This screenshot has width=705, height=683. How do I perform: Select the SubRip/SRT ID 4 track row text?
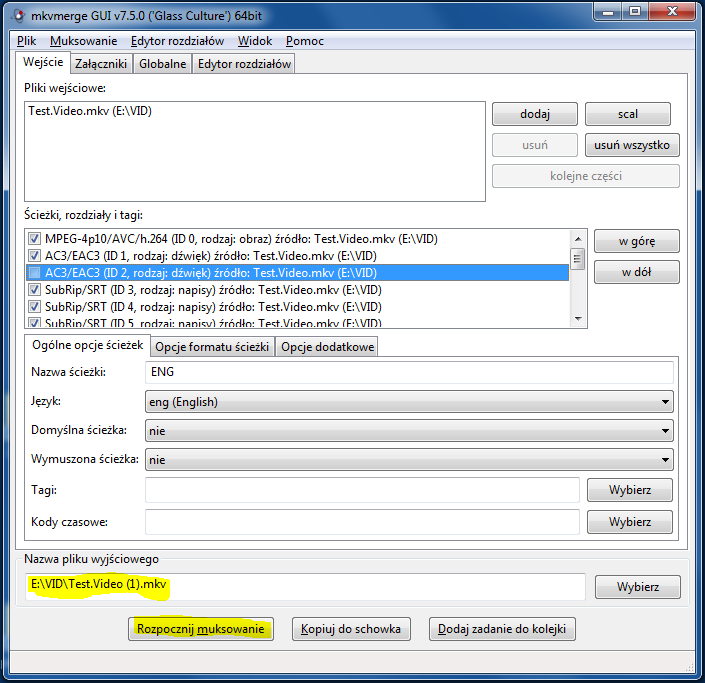click(213, 307)
